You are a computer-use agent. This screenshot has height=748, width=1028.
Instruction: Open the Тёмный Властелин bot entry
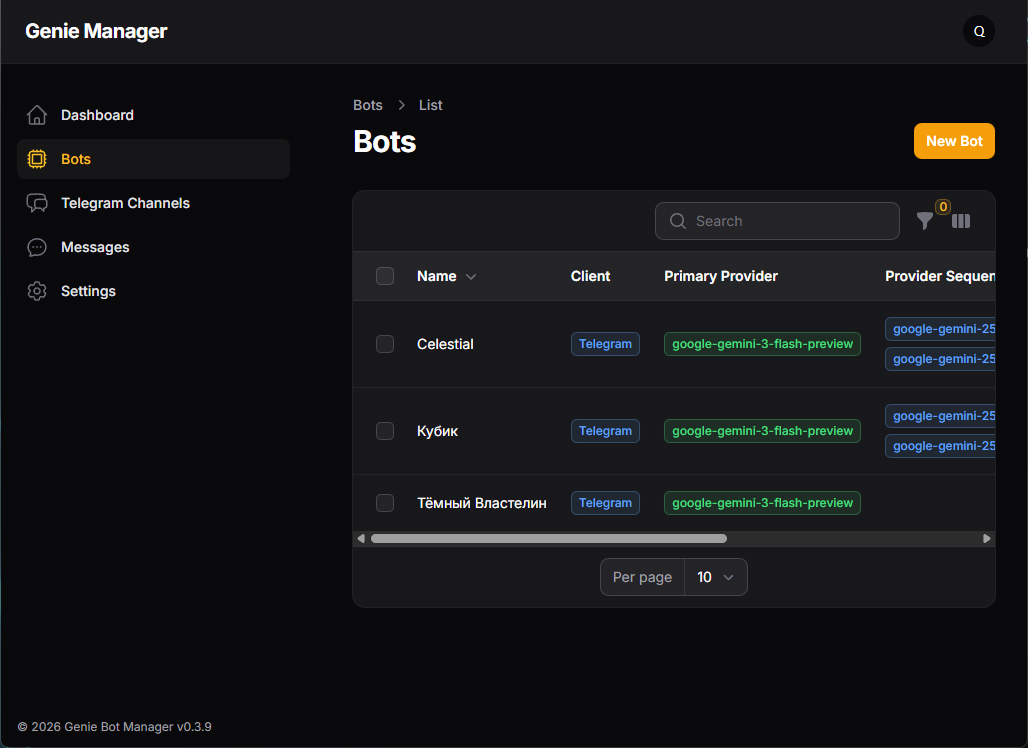click(x=481, y=503)
